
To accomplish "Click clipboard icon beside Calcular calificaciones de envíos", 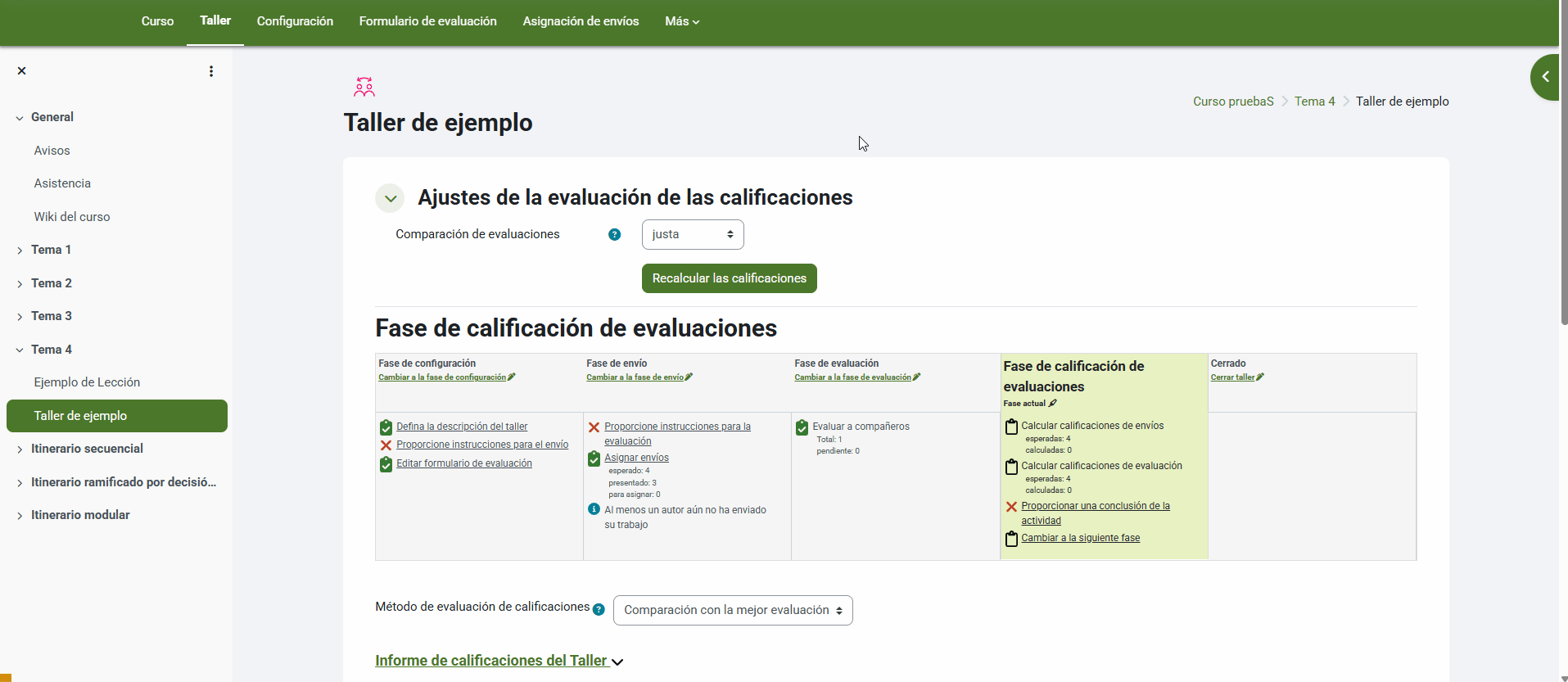I will pyautogui.click(x=1011, y=427).
